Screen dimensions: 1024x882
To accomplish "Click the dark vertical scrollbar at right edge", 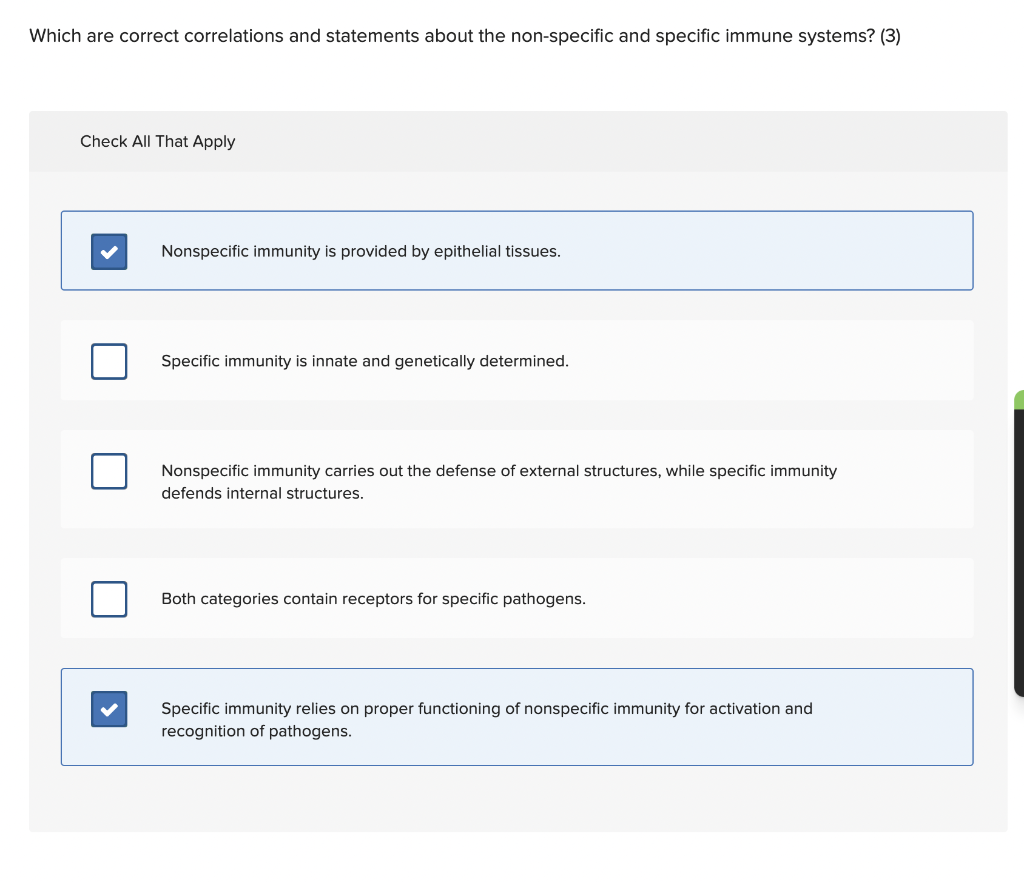I will point(1018,552).
